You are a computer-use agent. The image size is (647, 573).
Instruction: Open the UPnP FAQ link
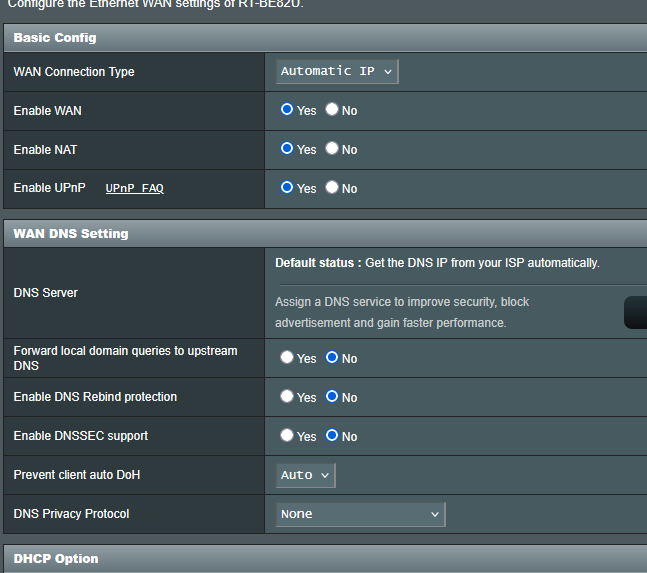134,188
